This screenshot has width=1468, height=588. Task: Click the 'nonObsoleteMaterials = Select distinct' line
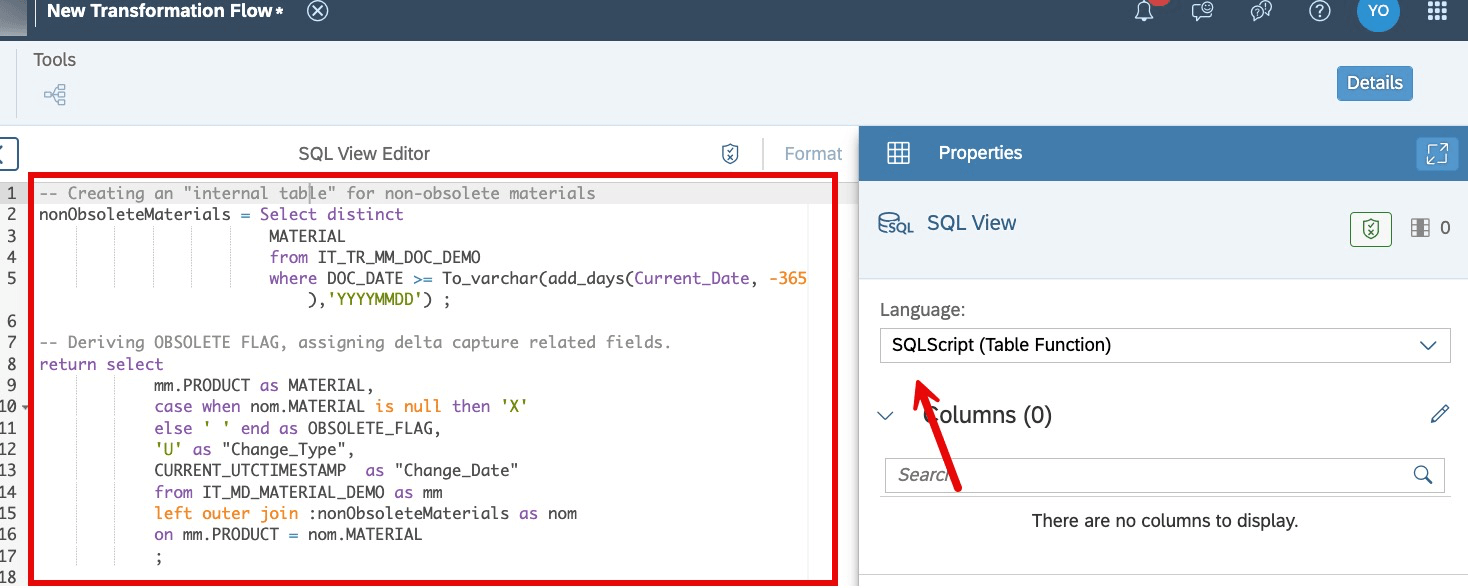tap(221, 214)
